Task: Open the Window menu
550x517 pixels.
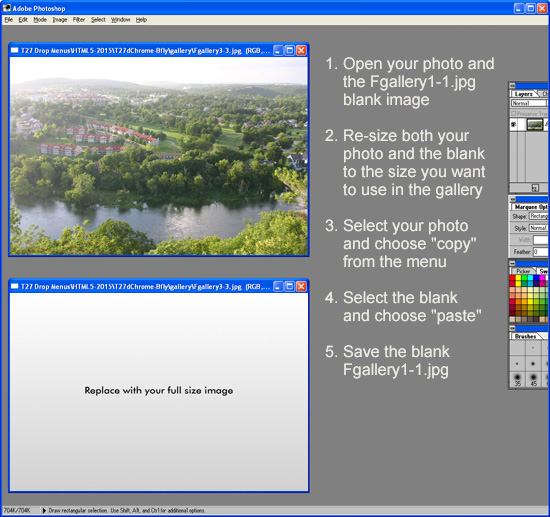Action: click(x=120, y=20)
